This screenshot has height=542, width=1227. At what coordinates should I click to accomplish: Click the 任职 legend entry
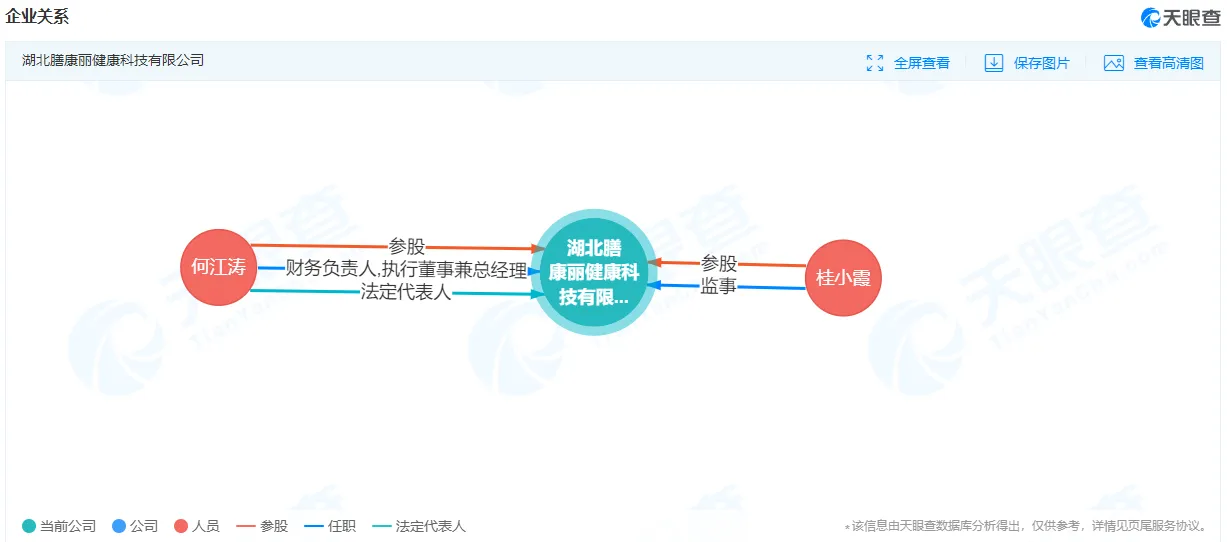329,526
